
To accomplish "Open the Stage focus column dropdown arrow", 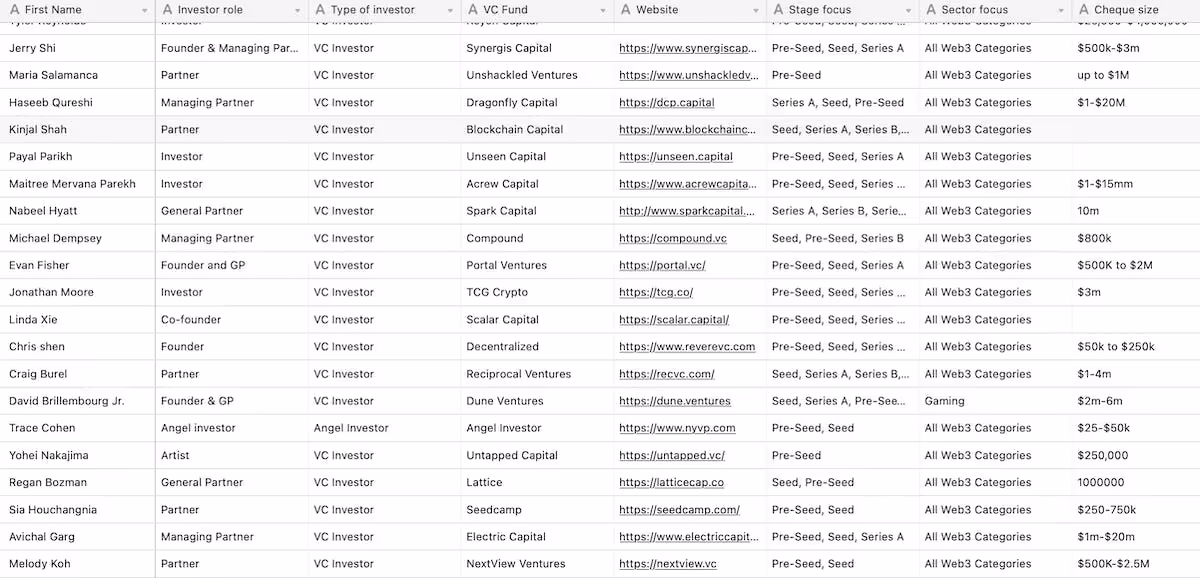I will [x=909, y=11].
